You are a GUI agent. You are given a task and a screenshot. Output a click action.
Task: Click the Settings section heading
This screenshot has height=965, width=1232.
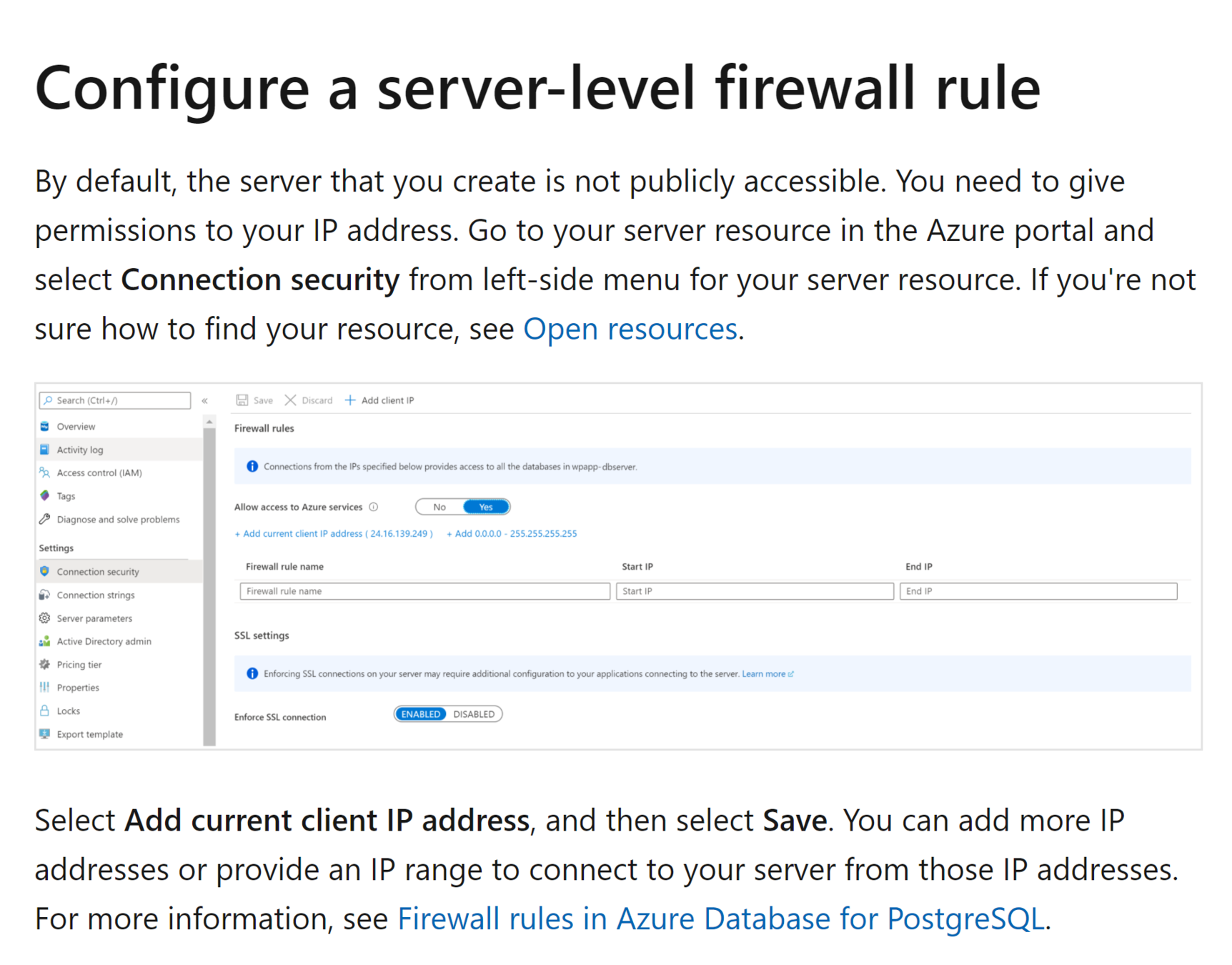[56, 548]
